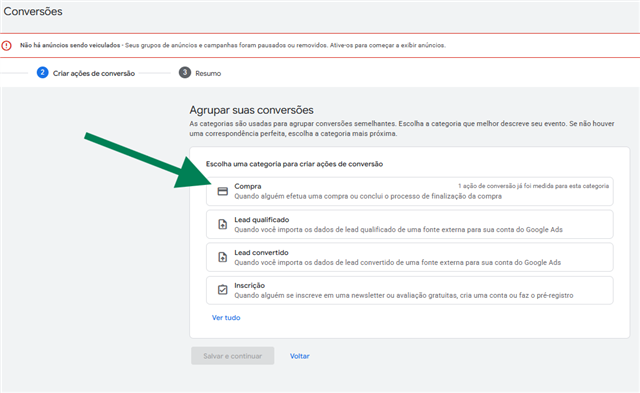Click the Agrupar suas conversões heading
Image resolution: width=640 pixels, height=393 pixels.
coord(251,110)
